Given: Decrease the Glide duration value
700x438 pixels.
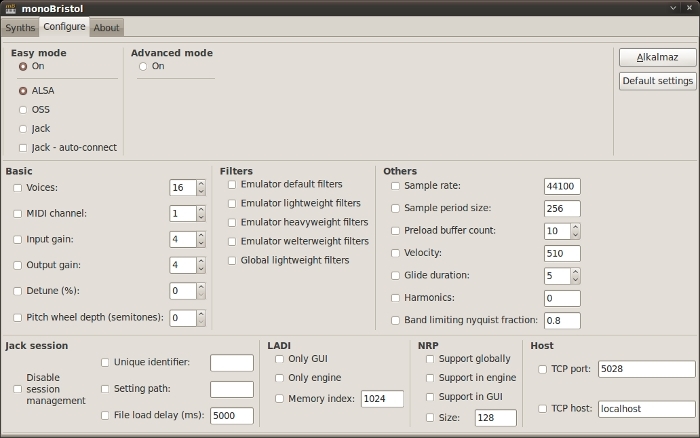Looking at the screenshot, I should coord(575,280).
